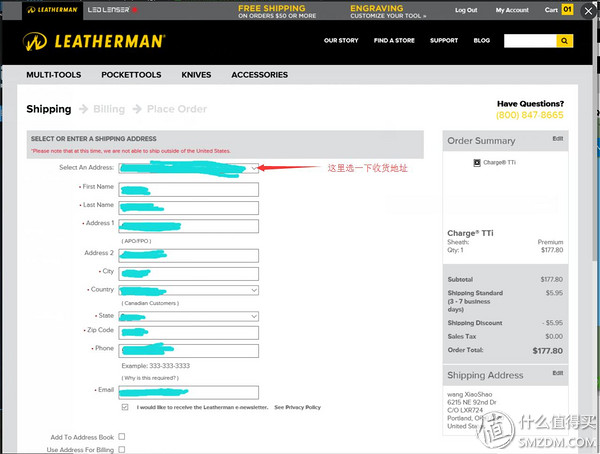The height and width of the screenshot is (454, 600).
Task: Open the KNIVES menu
Action: pos(196,75)
